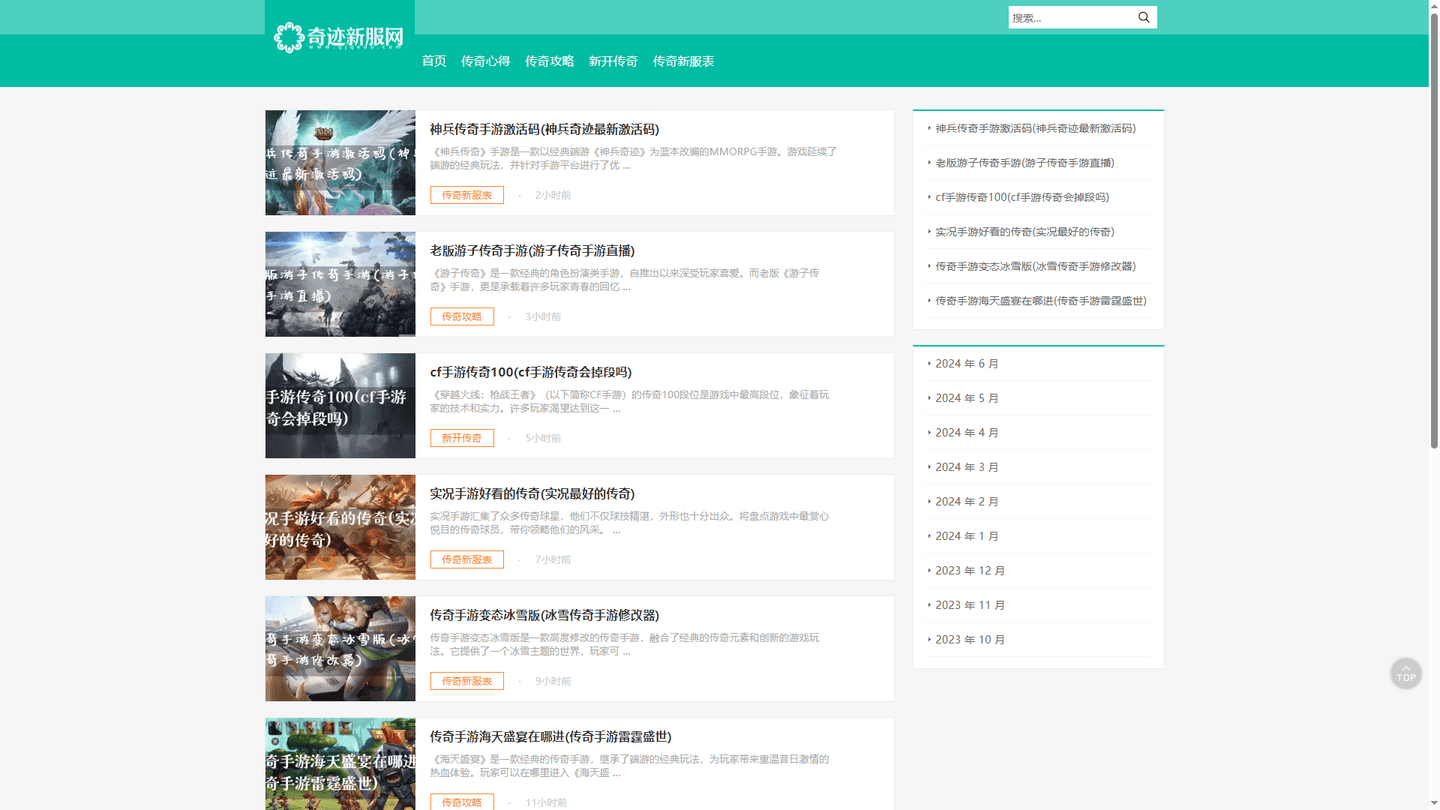Open the 2023 年 12 月 archive
Viewport: 1440px width, 810px height.
[970, 570]
